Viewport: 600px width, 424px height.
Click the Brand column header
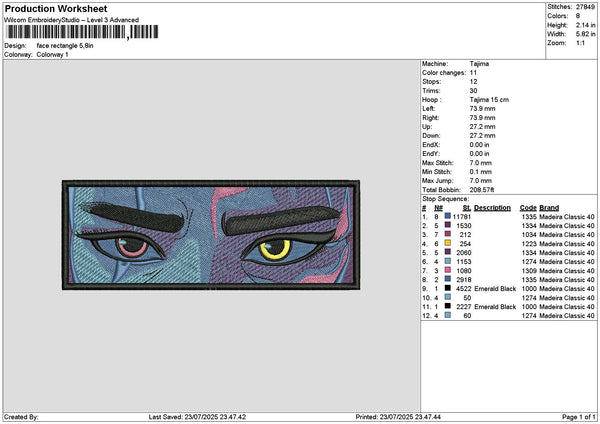(x=550, y=207)
